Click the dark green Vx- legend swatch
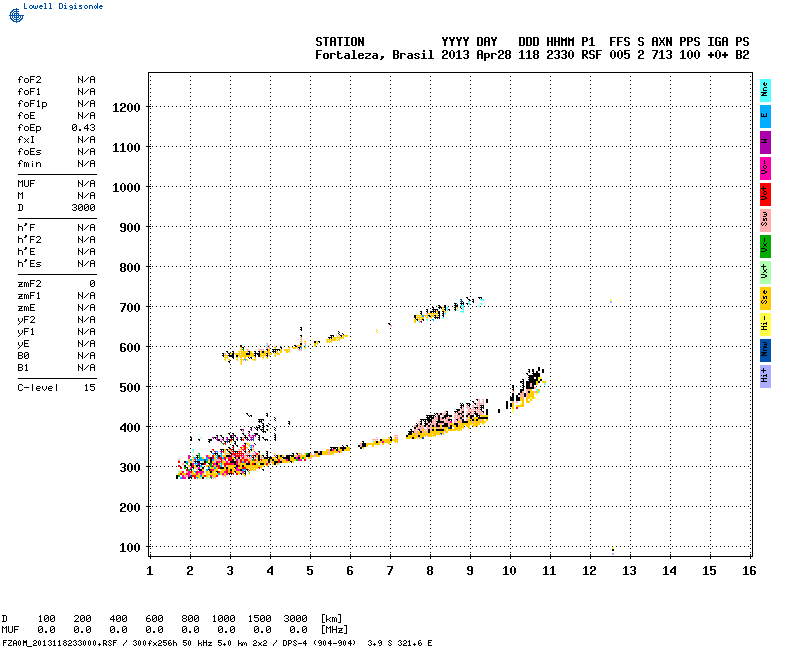Image resolution: width=800 pixels, height=650 pixels. 765,245
